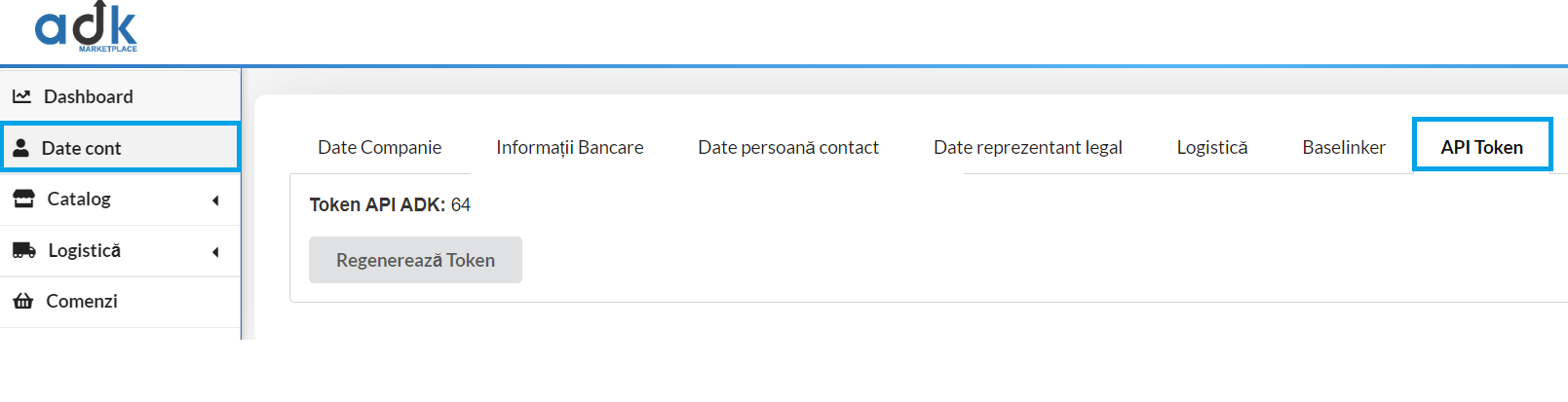Click the Comenzi basket icon

click(23, 301)
